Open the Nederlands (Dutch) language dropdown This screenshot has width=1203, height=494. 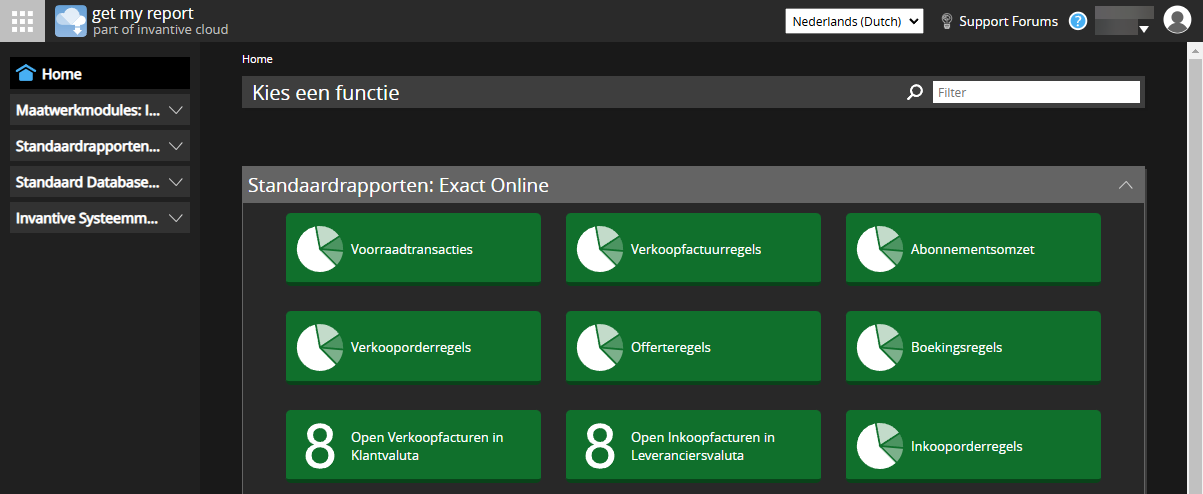click(854, 21)
